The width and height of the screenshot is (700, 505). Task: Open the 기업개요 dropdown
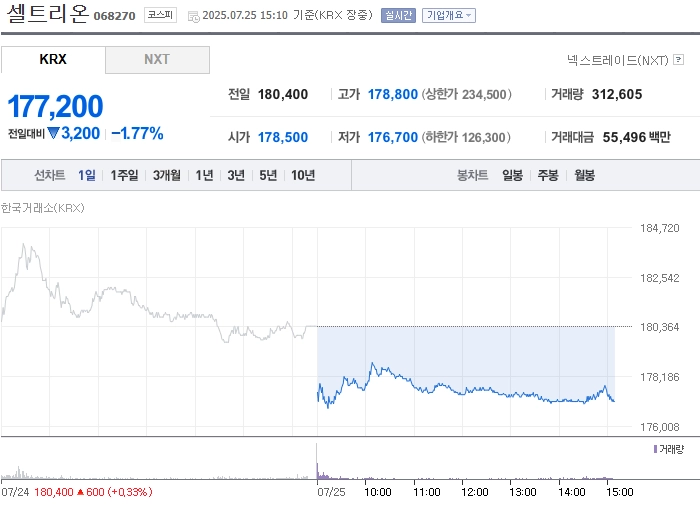pos(449,16)
